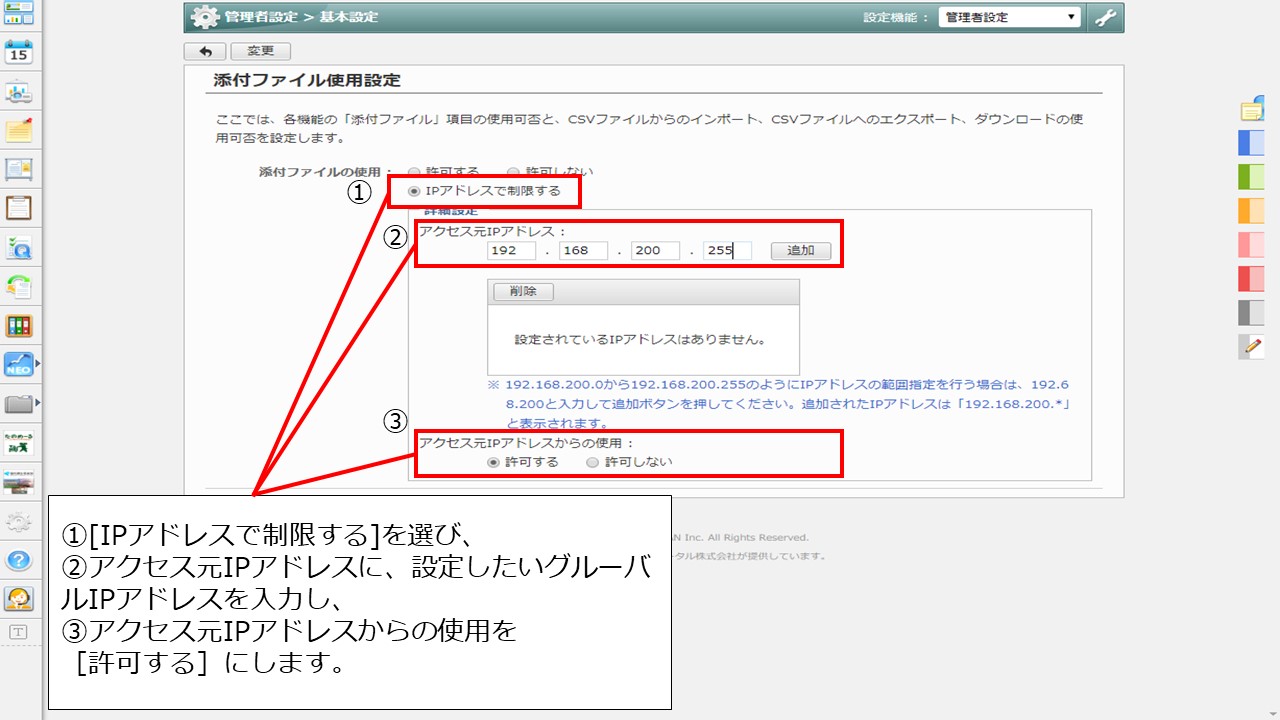Click the 変更 button
The width and height of the screenshot is (1280, 720).
click(260, 51)
